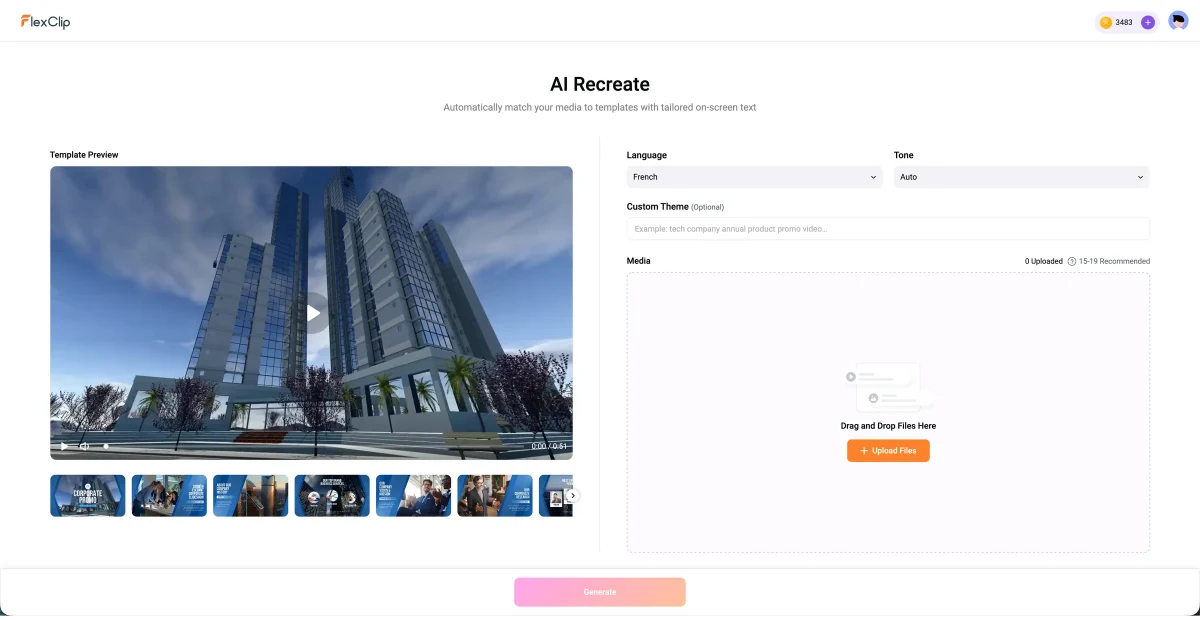
Task: Open the user profile avatar menu
Action: (x=1177, y=19)
